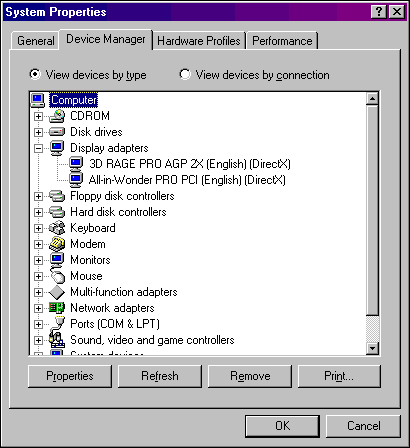
Task: Open the Hardware Profiles tab
Action: coord(199,41)
